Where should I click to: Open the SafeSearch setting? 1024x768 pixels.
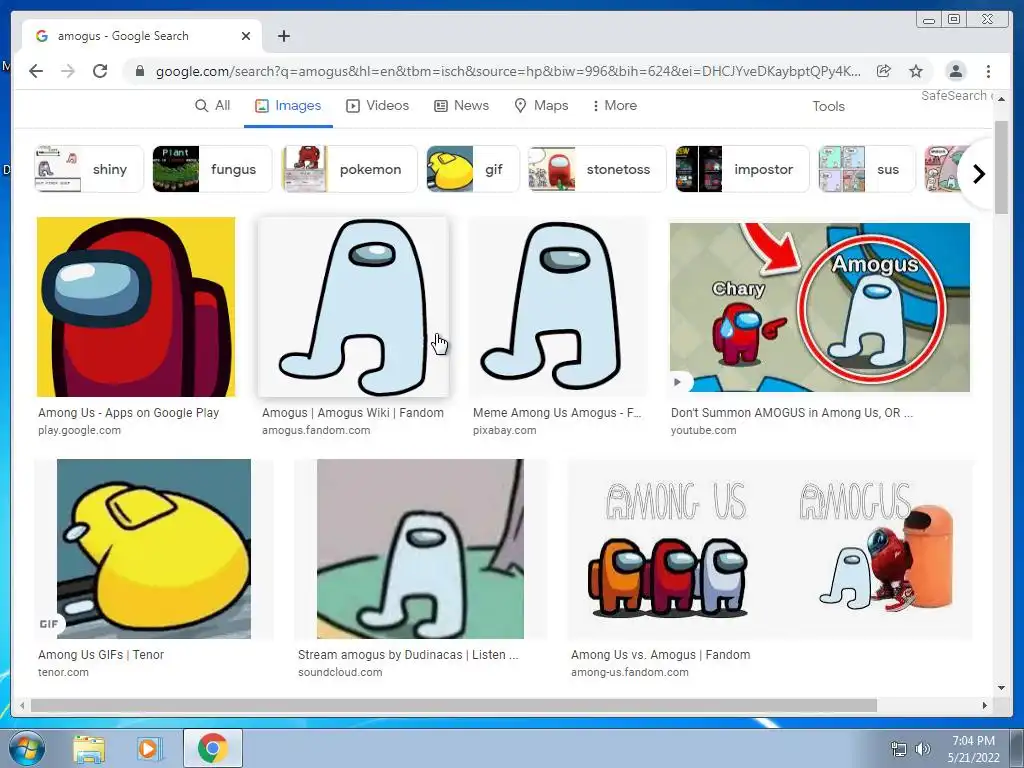pos(955,95)
